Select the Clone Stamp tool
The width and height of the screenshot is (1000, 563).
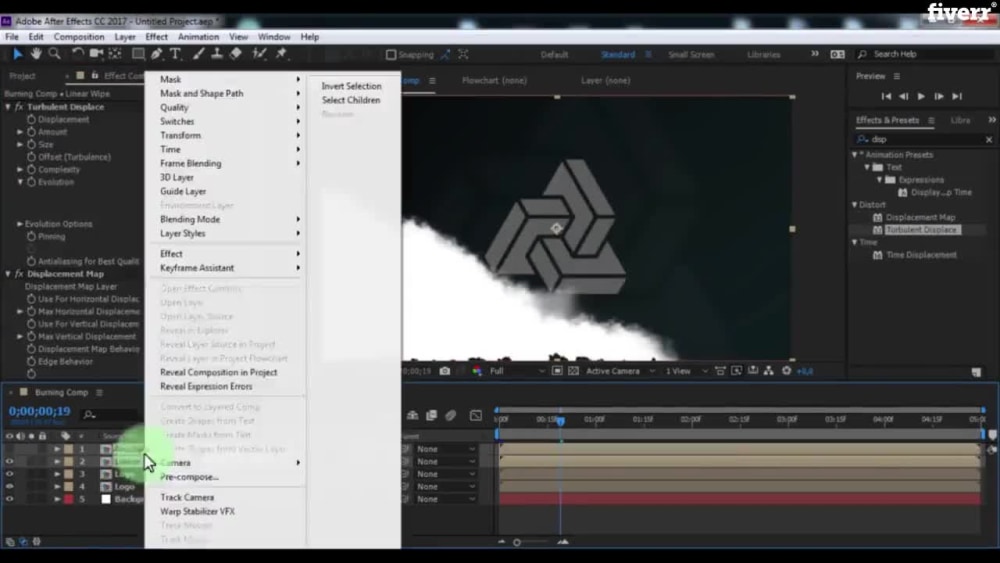[217, 54]
